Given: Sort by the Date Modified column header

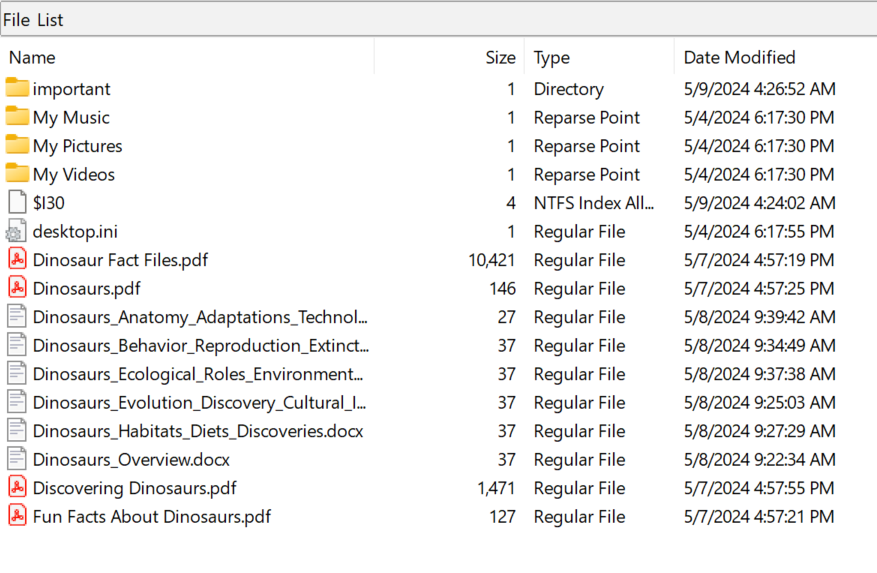Looking at the screenshot, I should 739,58.
